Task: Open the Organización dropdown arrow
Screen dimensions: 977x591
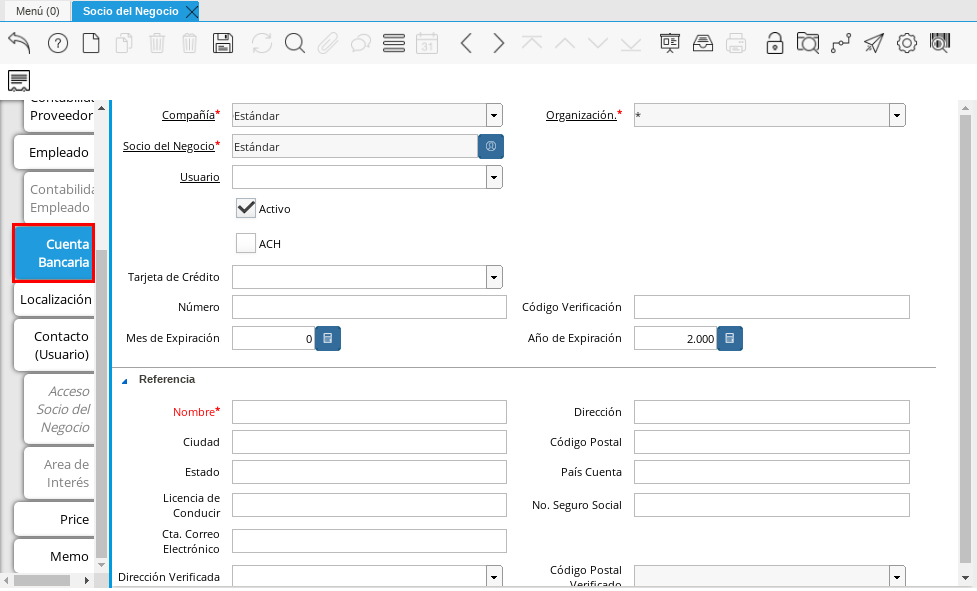Action: point(897,115)
